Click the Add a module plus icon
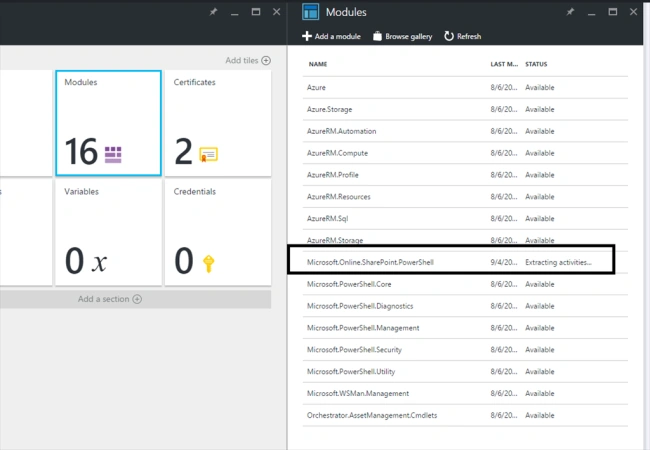This screenshot has width=650, height=450. [x=307, y=36]
